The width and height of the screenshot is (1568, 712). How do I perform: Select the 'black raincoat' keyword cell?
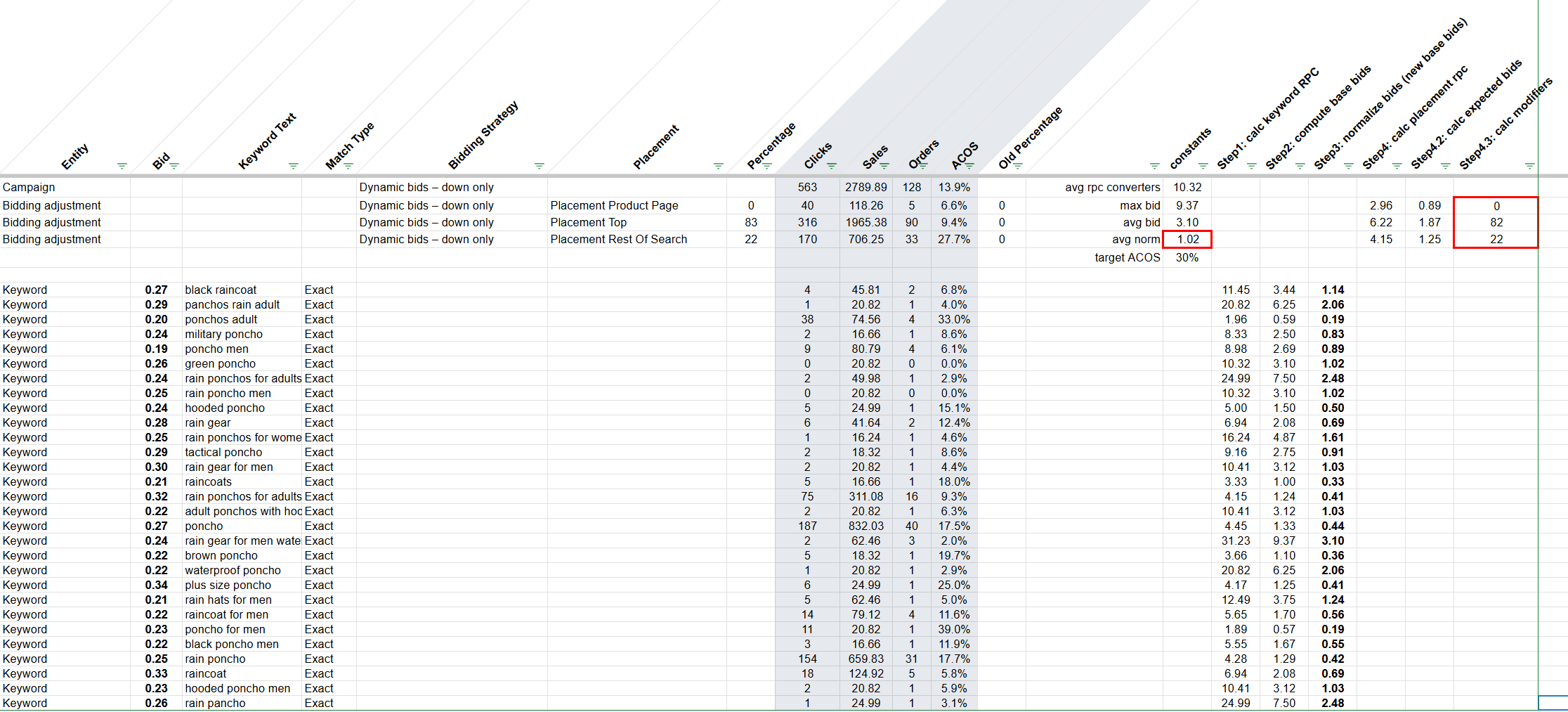coord(242,290)
